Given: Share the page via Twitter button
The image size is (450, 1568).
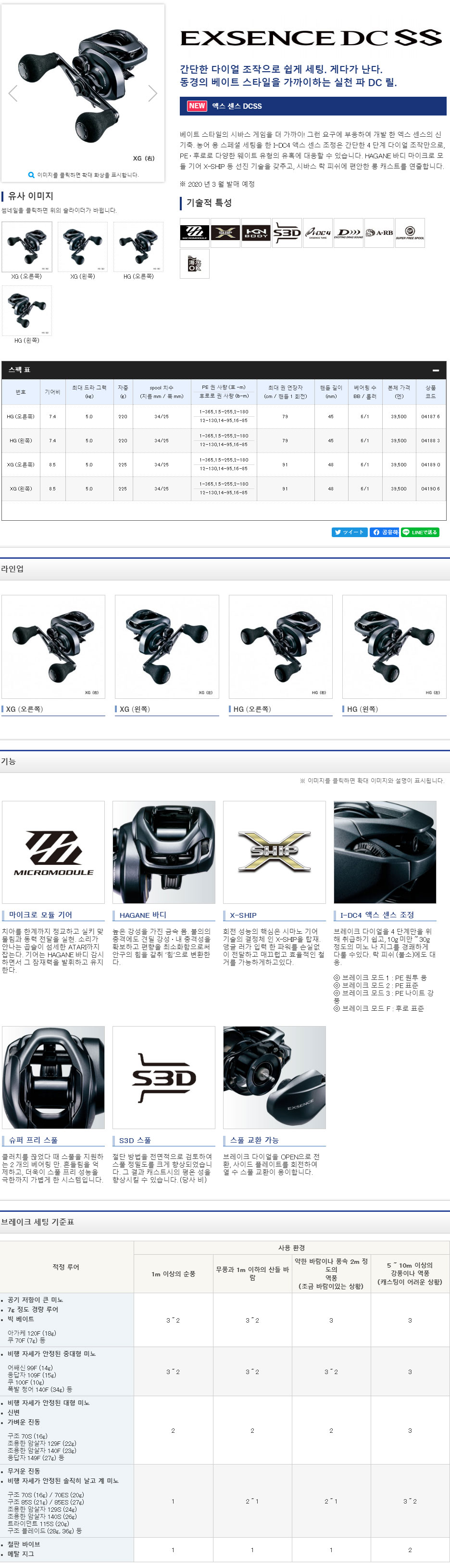Looking at the screenshot, I should coord(350,532).
